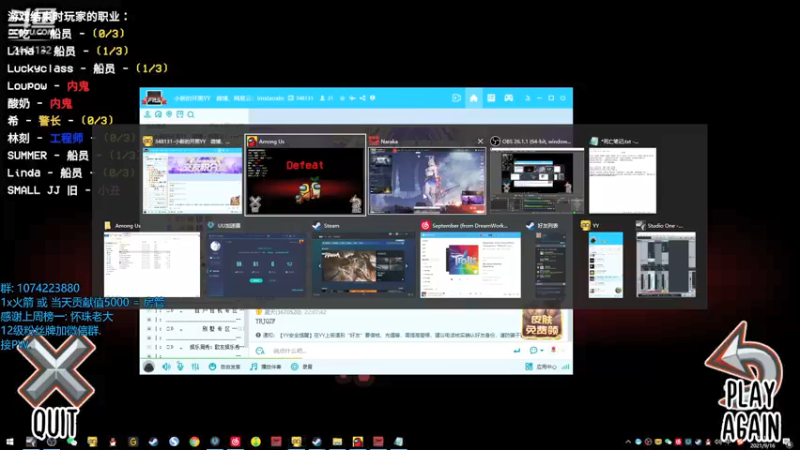
Task: Click the YY user list person icon
Action: click(x=147, y=114)
